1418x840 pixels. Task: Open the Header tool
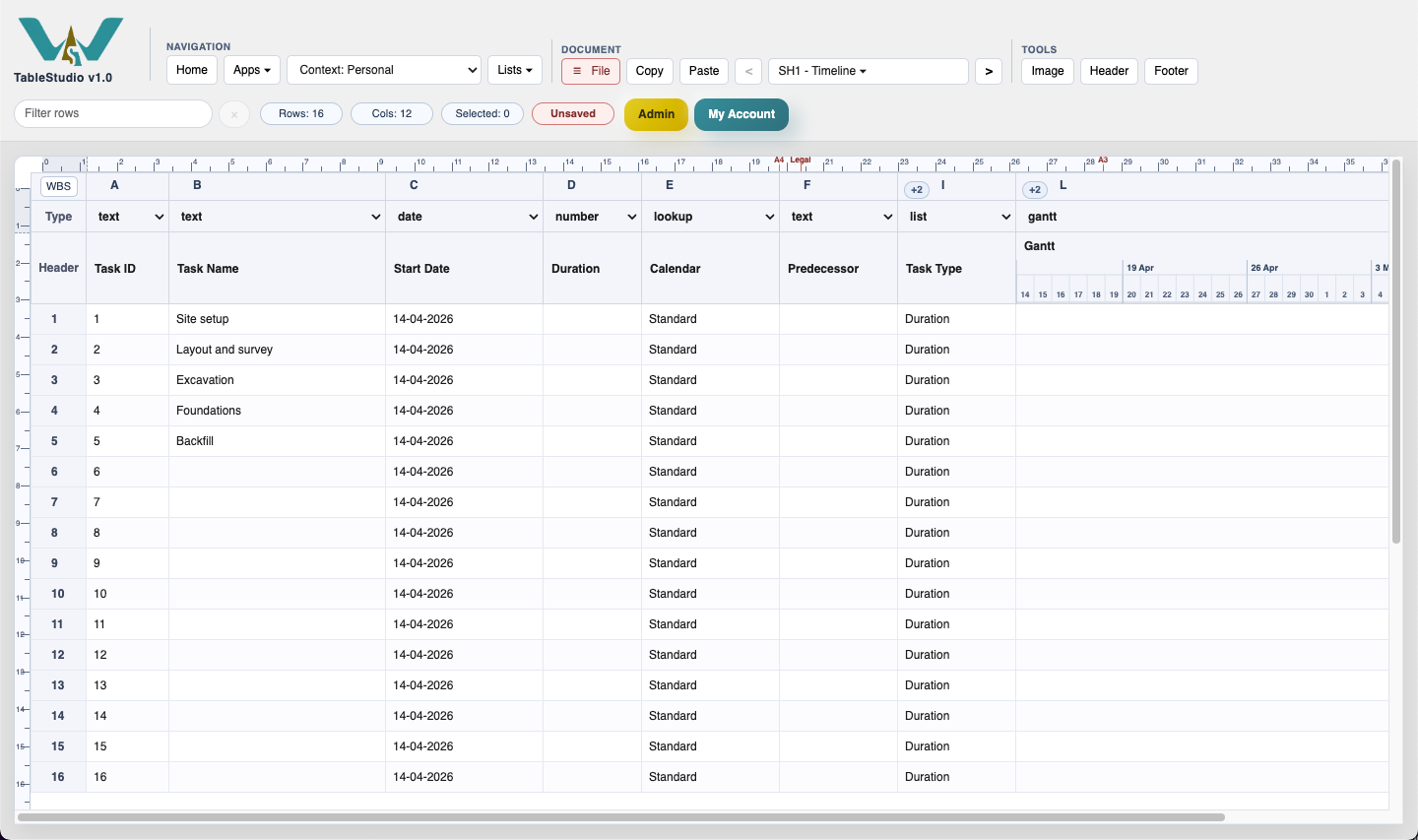tap(1109, 71)
